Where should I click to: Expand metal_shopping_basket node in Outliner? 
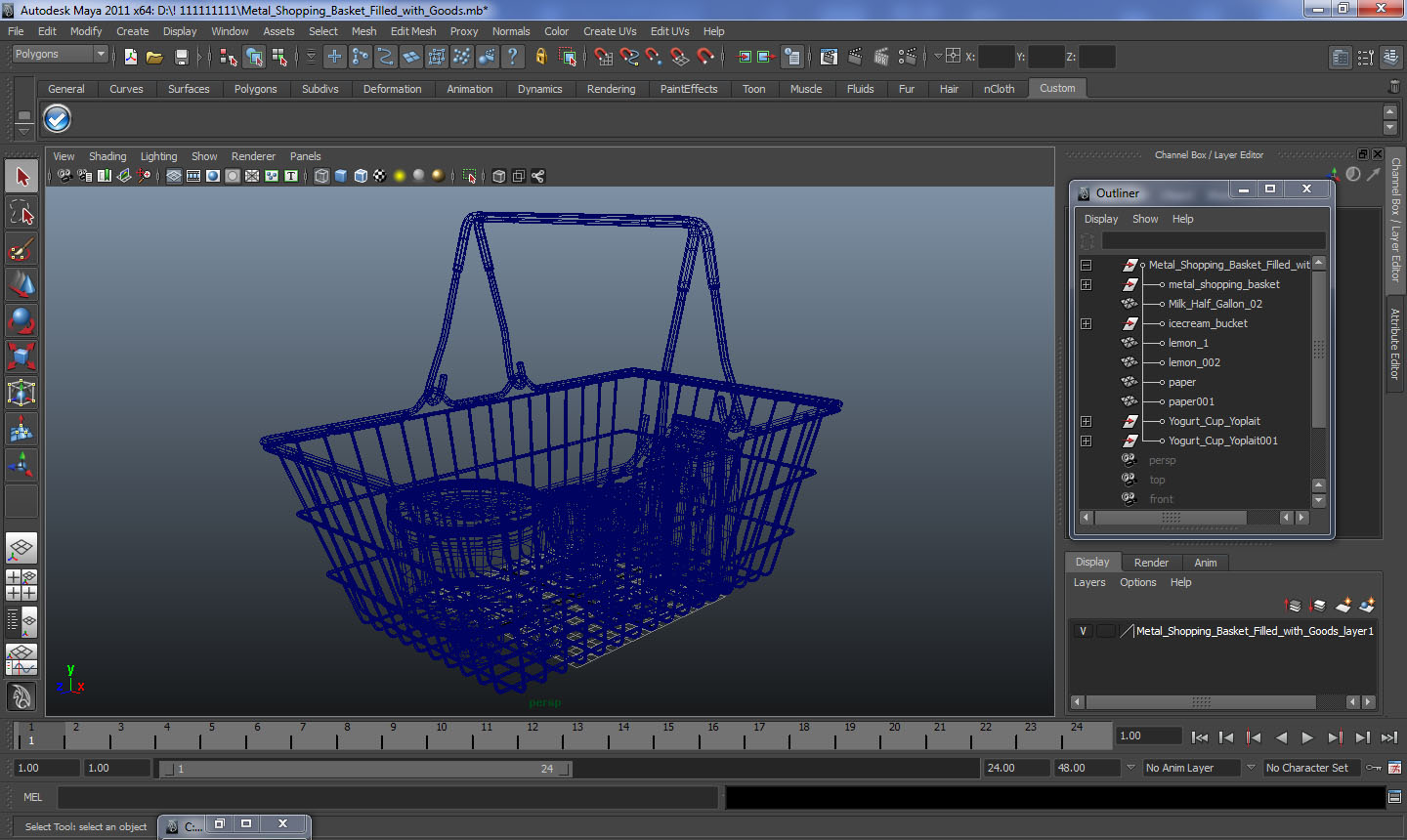tap(1086, 284)
